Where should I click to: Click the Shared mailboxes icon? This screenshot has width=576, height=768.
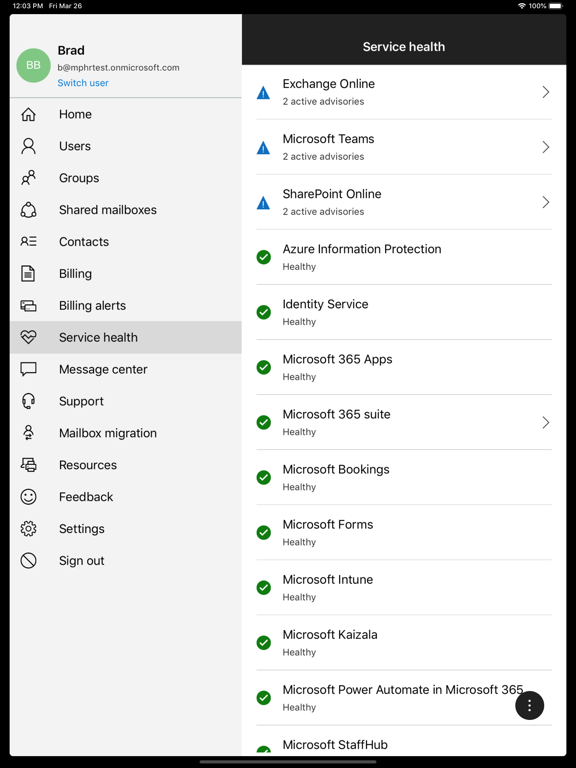(x=28, y=210)
